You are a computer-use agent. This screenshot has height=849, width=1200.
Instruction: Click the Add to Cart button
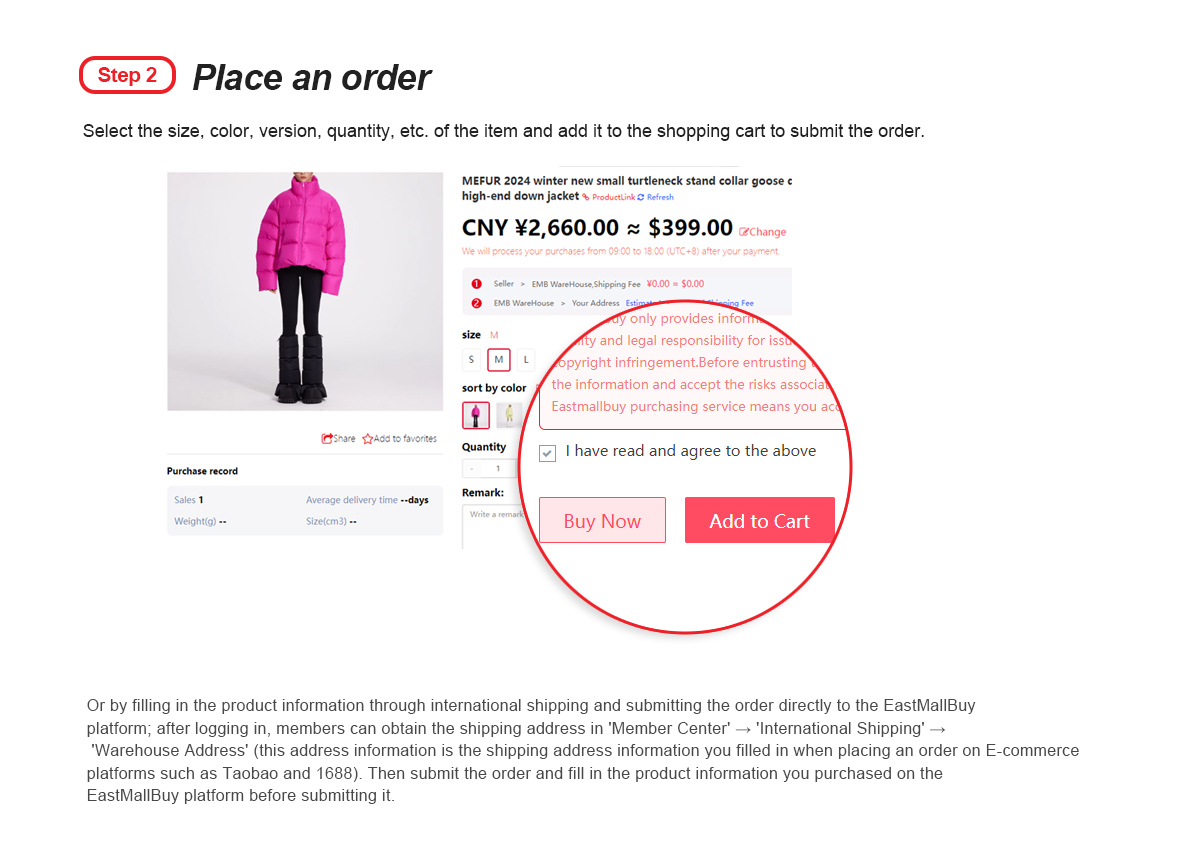point(760,520)
